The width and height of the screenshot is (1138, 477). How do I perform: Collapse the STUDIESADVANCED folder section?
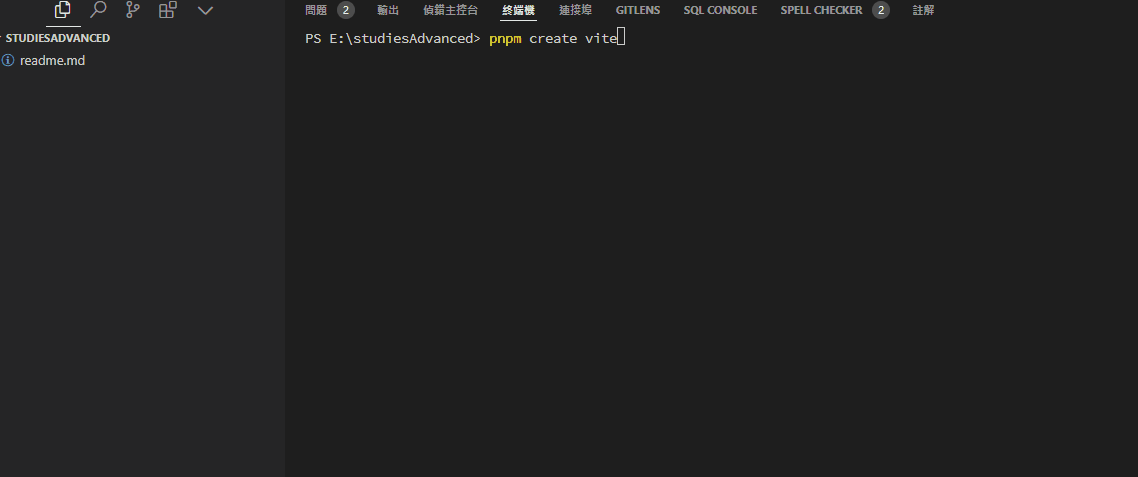57,38
